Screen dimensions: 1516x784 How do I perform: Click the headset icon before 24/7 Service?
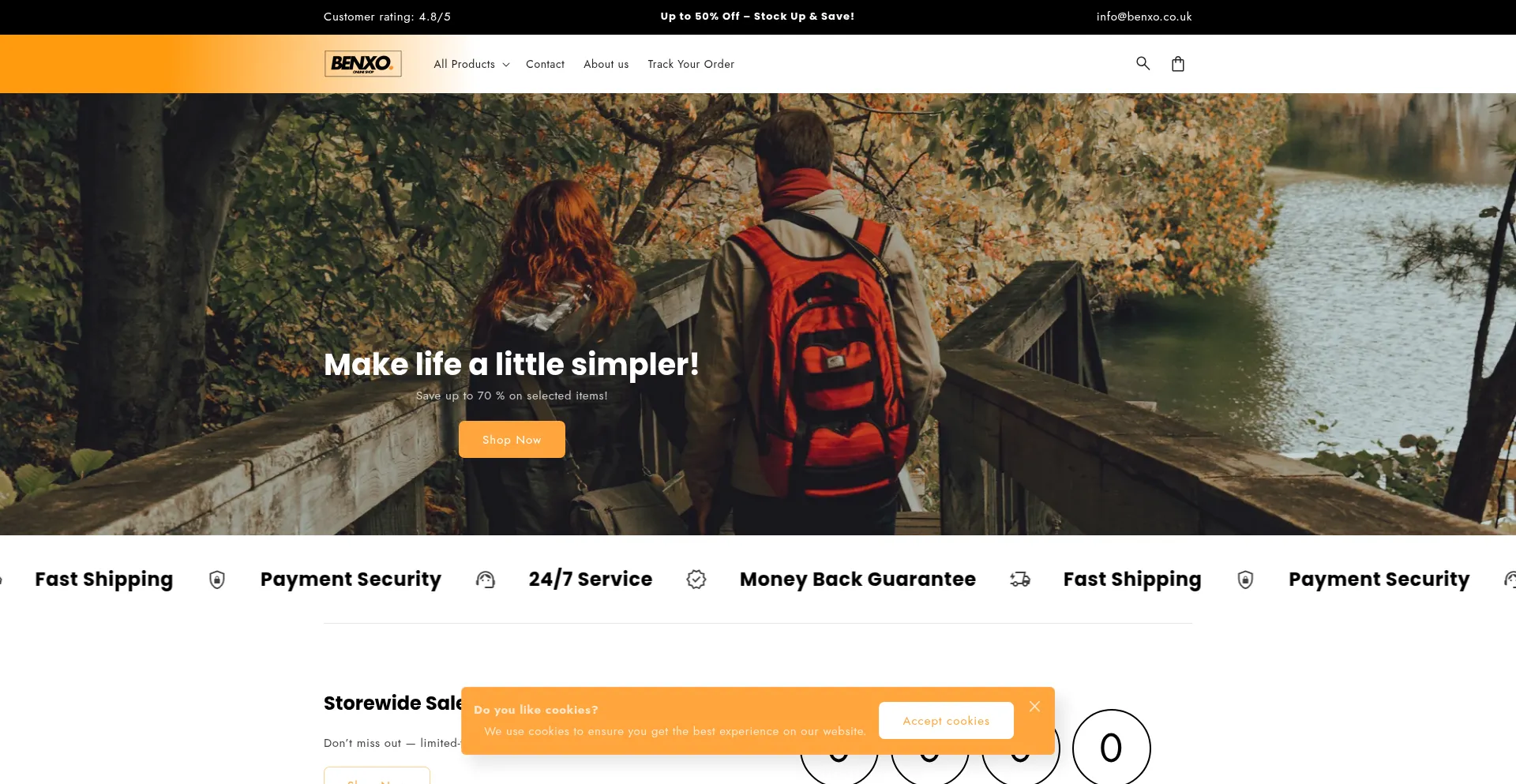[x=486, y=580]
